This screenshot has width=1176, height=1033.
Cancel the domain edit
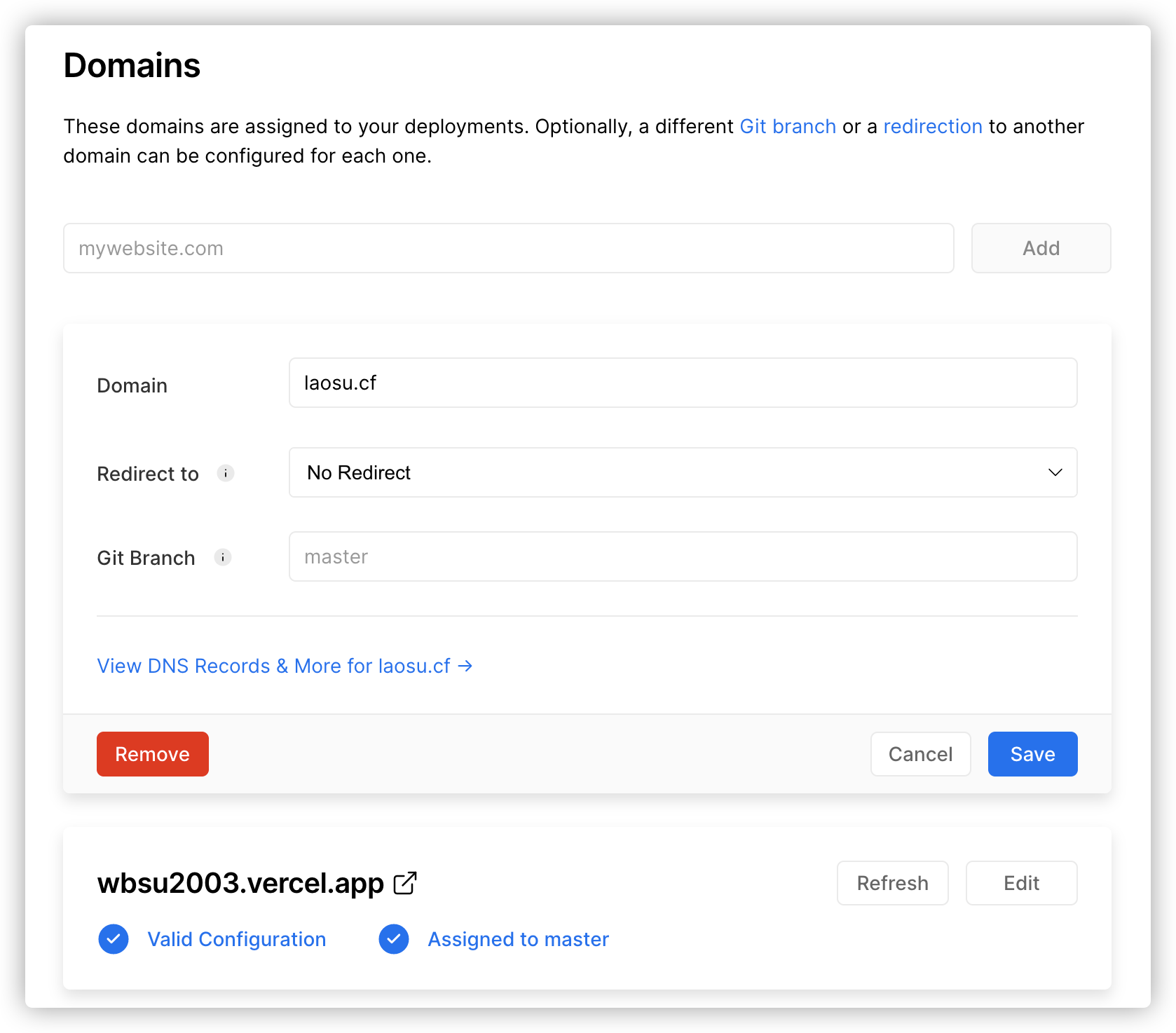tap(920, 754)
